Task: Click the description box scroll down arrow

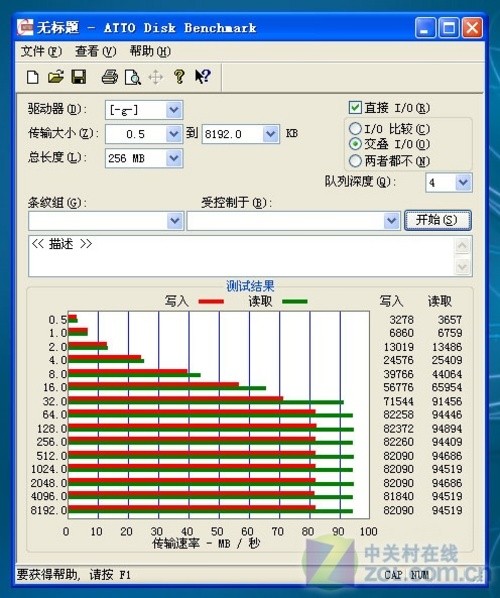Action: coord(462,266)
